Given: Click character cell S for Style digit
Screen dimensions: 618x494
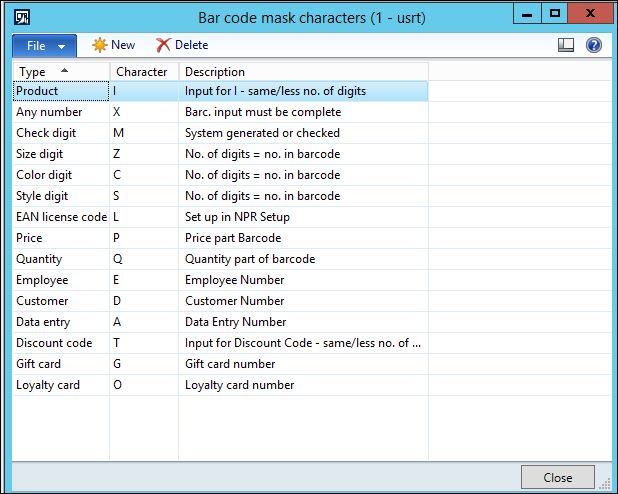Looking at the screenshot, I should click(144, 196).
